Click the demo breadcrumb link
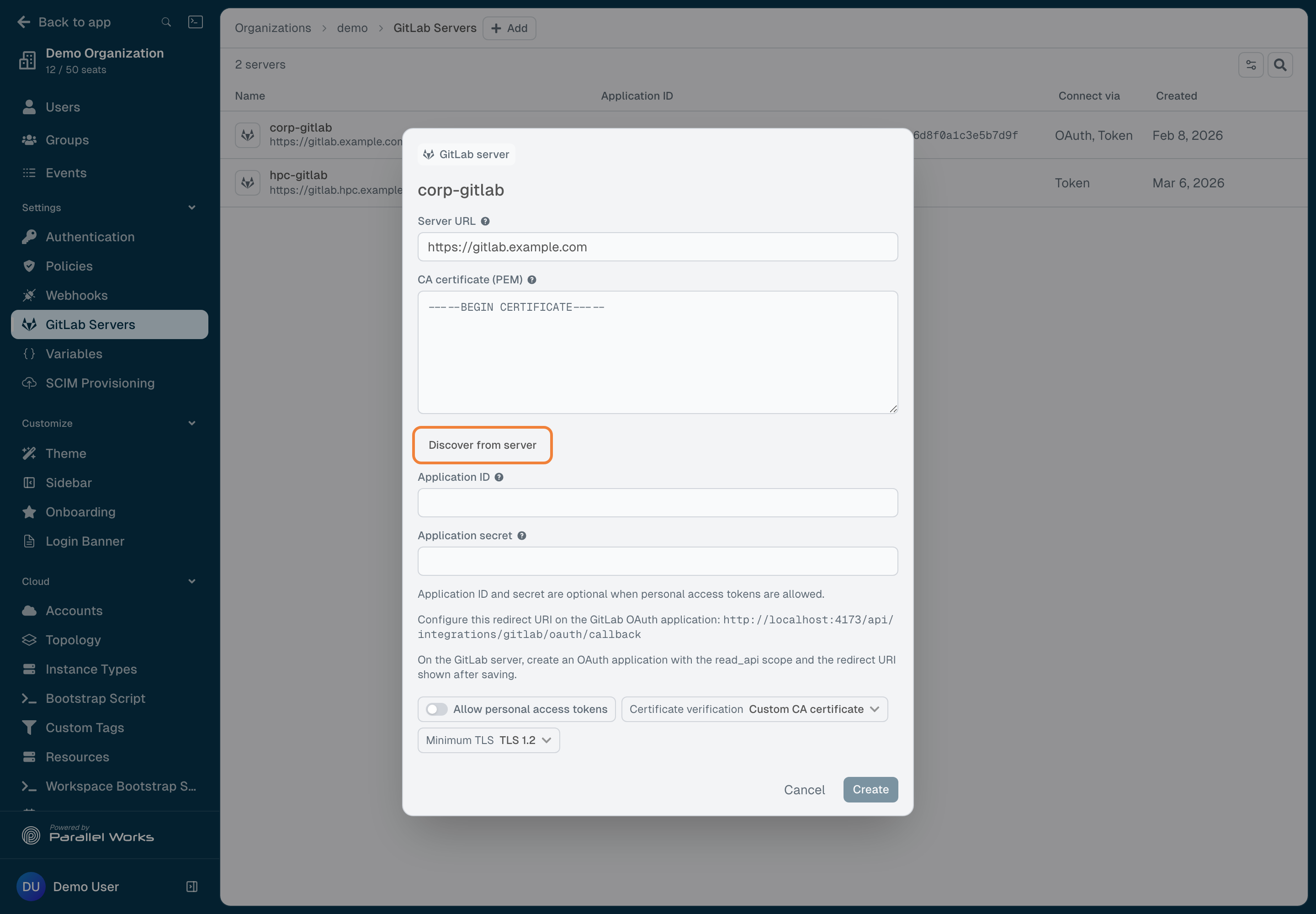Screen dimensions: 1316x914 (352, 28)
